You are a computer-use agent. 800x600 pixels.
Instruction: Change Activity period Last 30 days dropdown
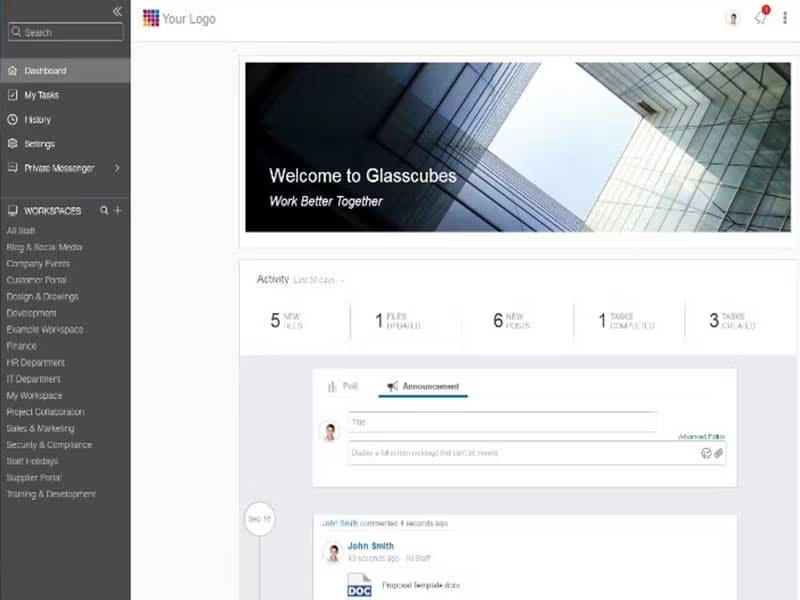318,280
